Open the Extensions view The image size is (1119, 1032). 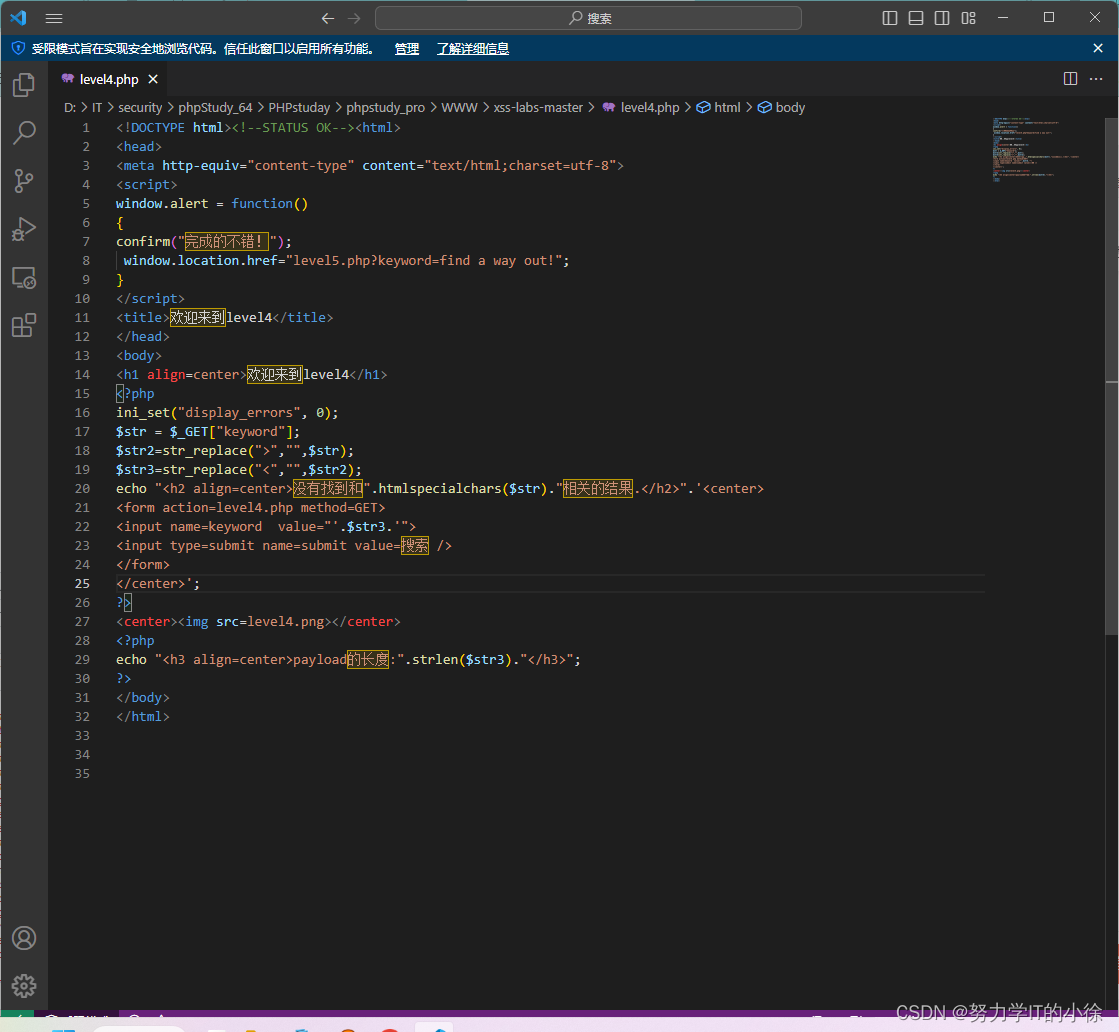[24, 325]
